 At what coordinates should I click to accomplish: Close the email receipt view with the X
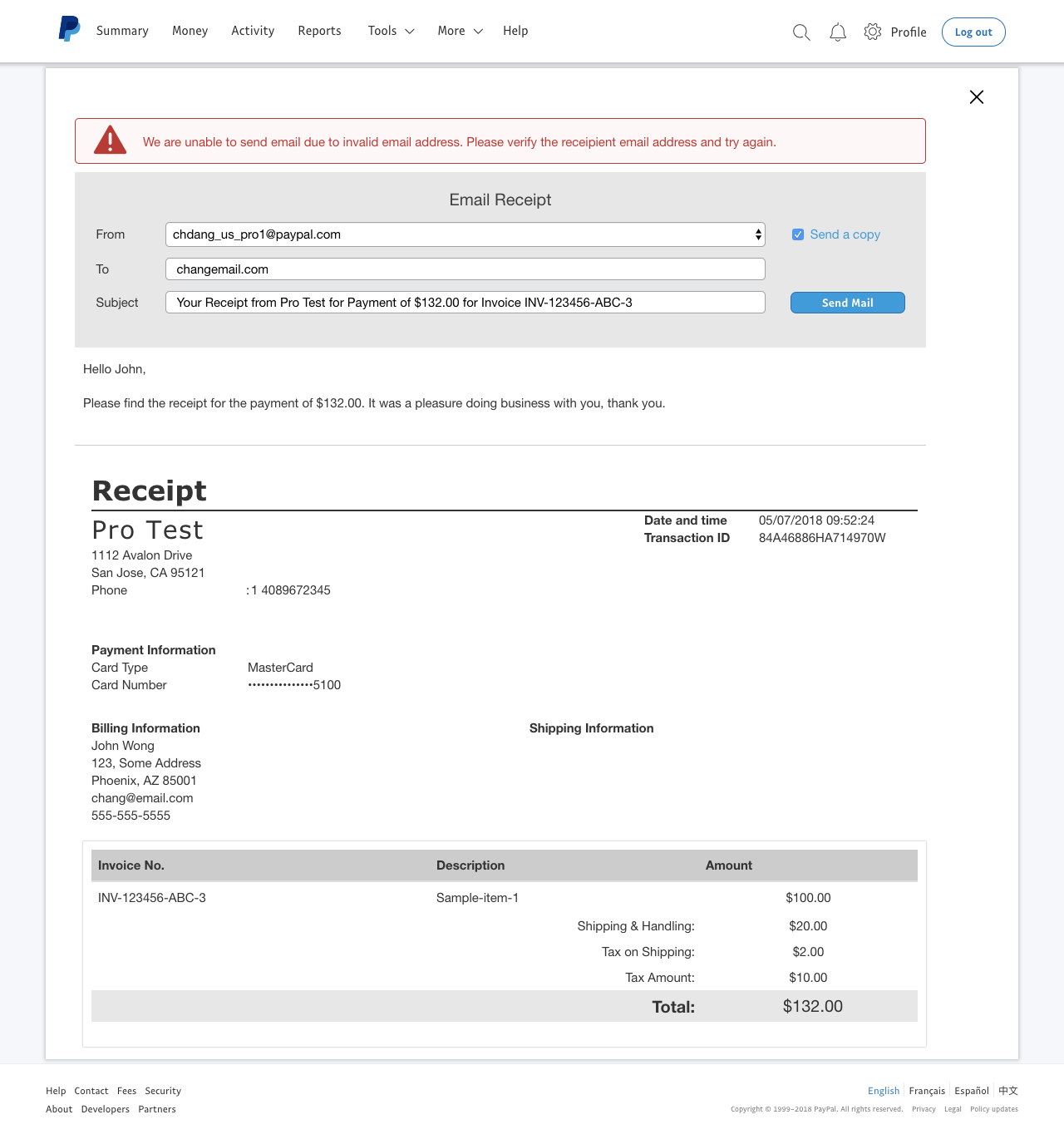tap(976, 97)
